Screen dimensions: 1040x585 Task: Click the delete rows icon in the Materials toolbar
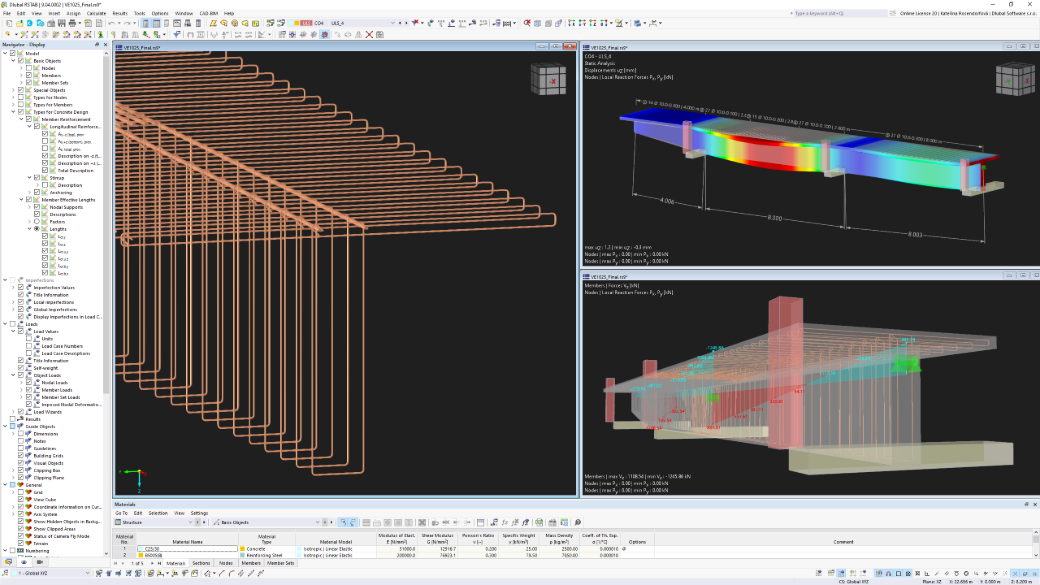(422, 523)
